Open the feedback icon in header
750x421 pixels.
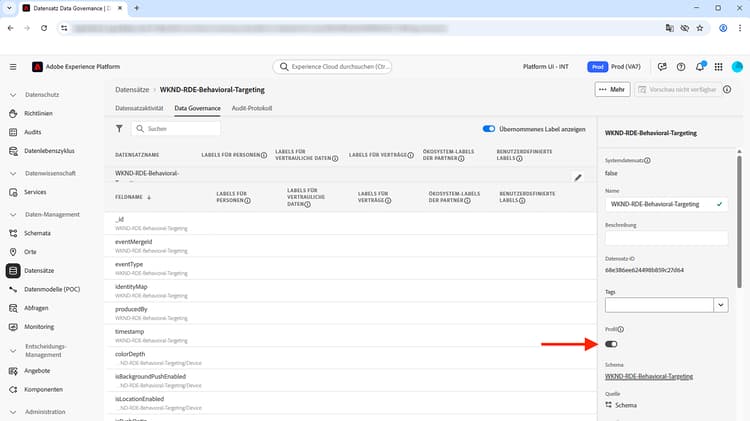tap(662, 66)
